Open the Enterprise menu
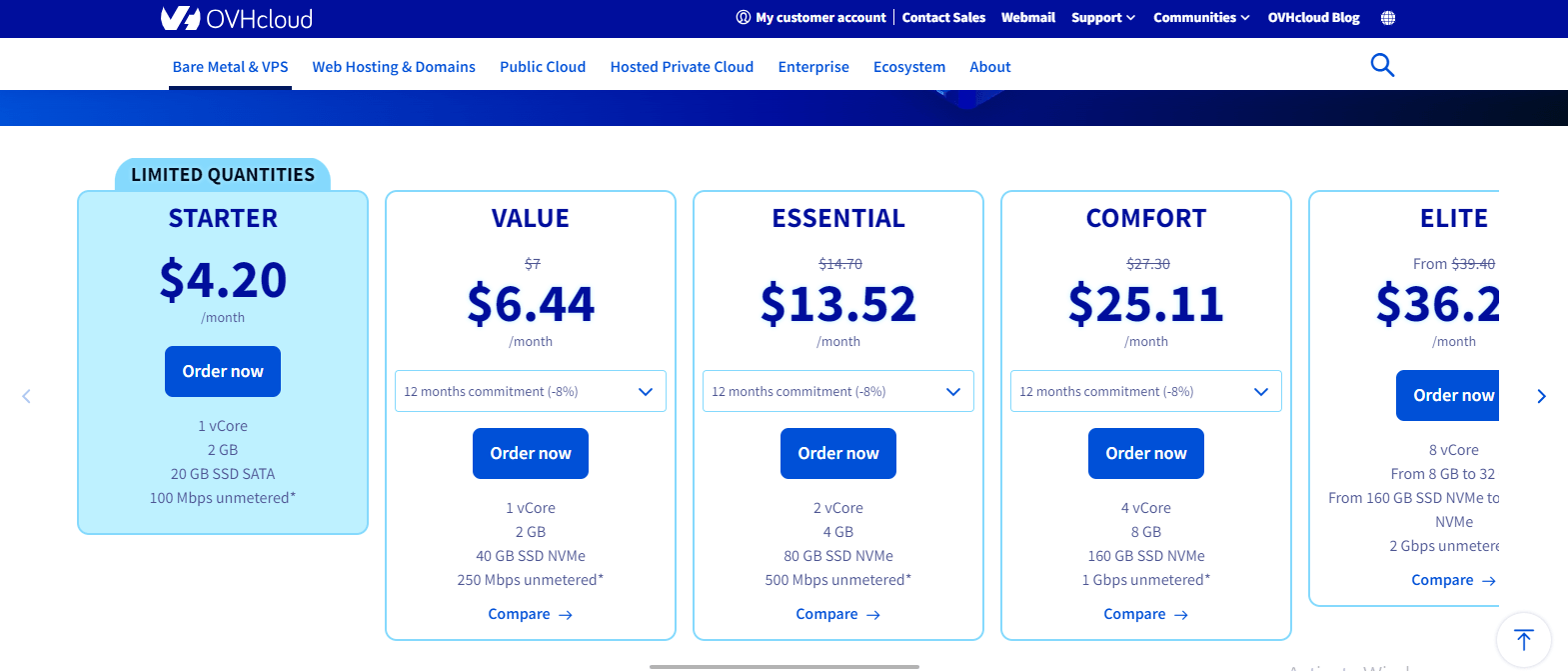 (x=813, y=67)
